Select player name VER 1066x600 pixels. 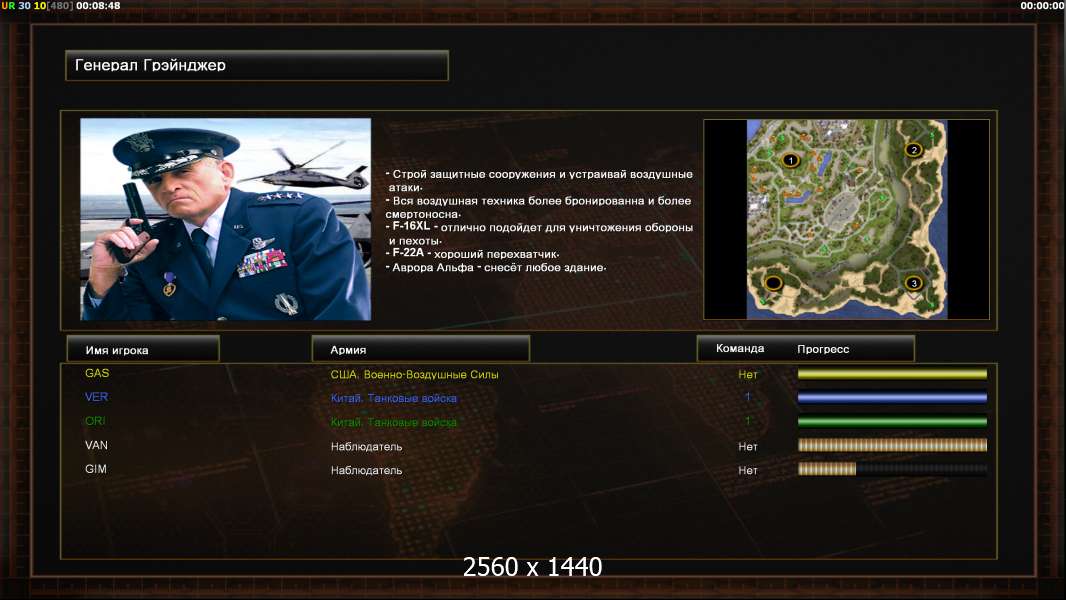(x=96, y=397)
